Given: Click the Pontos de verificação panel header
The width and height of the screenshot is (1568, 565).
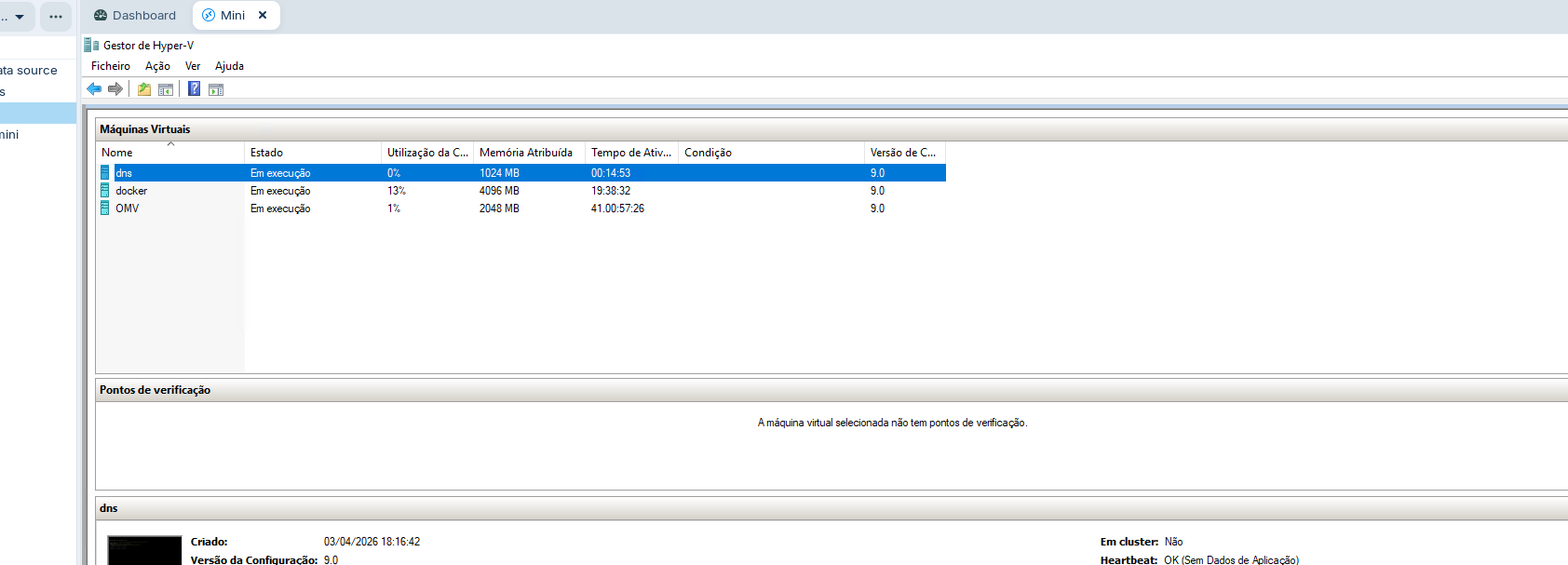Looking at the screenshot, I should (x=831, y=390).
